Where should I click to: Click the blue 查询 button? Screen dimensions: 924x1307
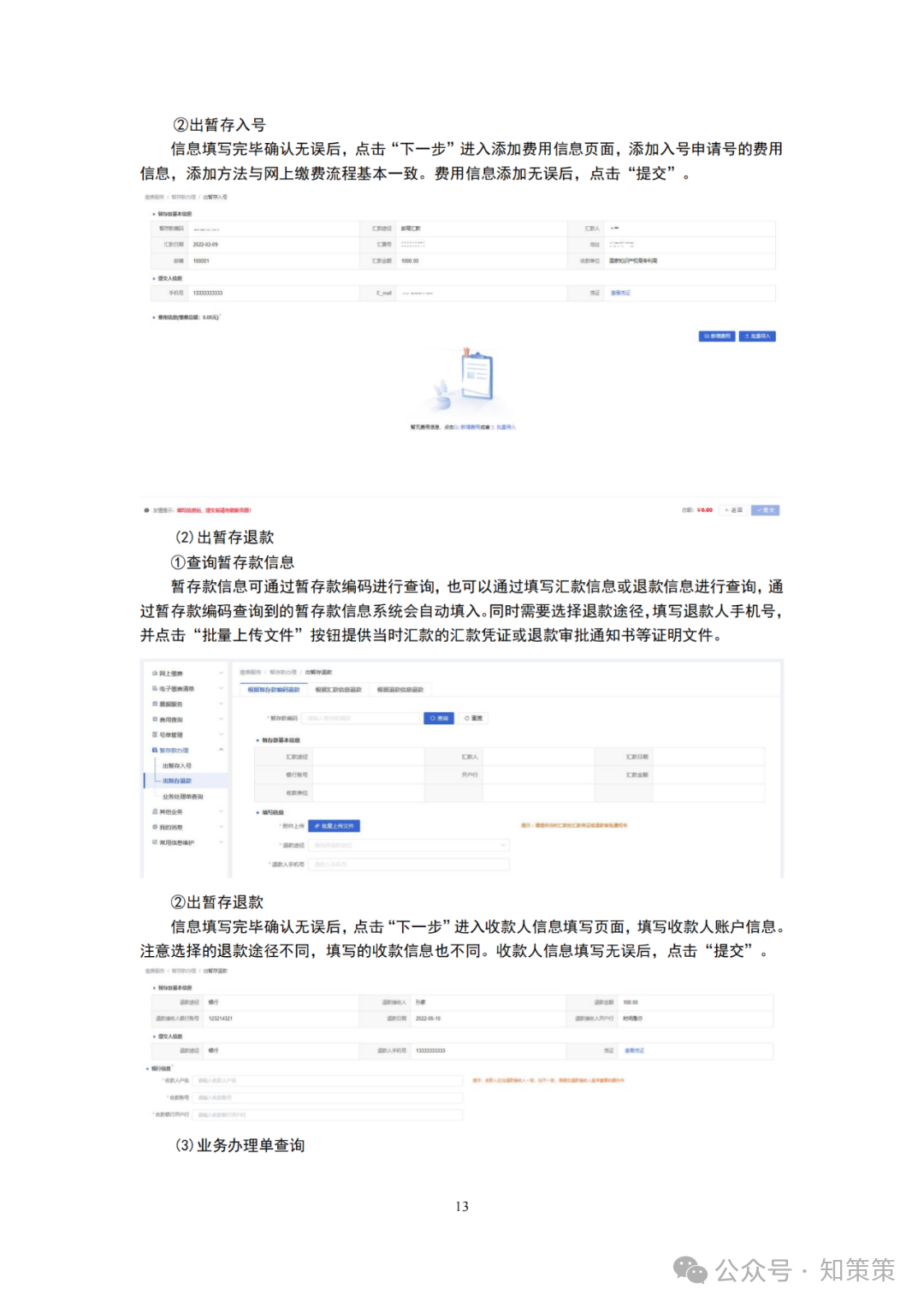click(439, 719)
